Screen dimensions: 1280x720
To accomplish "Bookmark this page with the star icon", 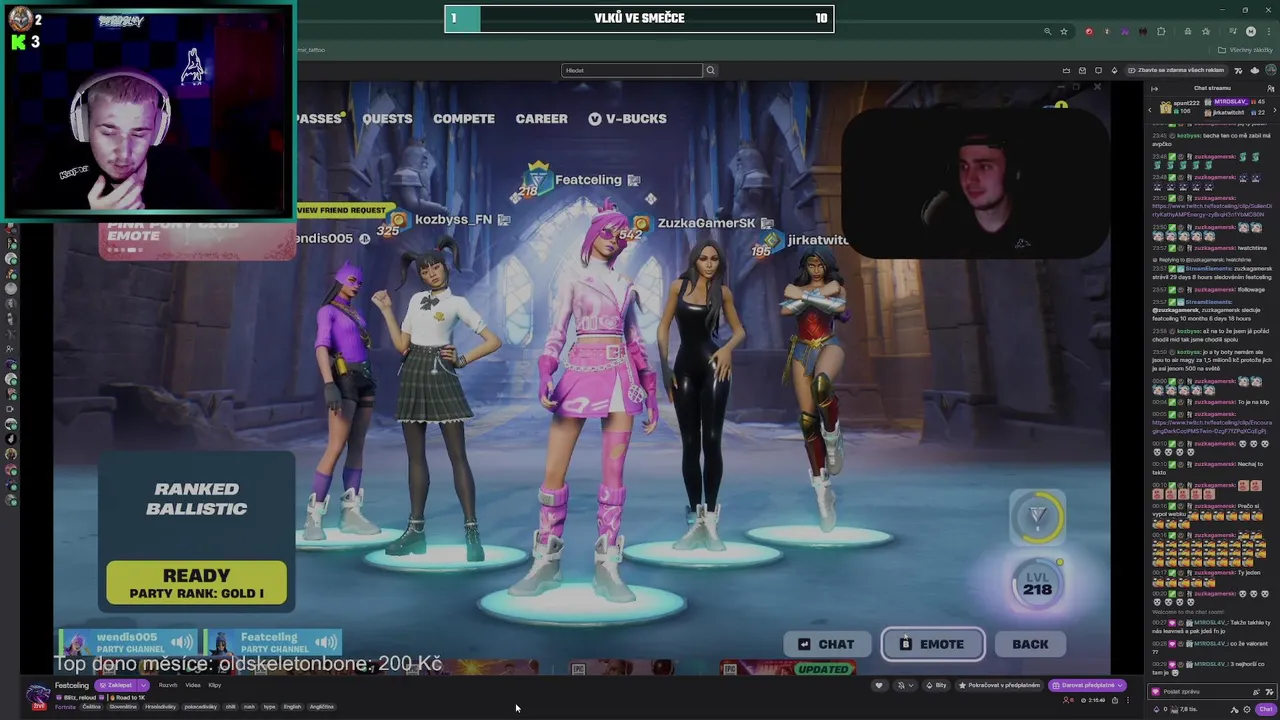I will [1064, 32].
